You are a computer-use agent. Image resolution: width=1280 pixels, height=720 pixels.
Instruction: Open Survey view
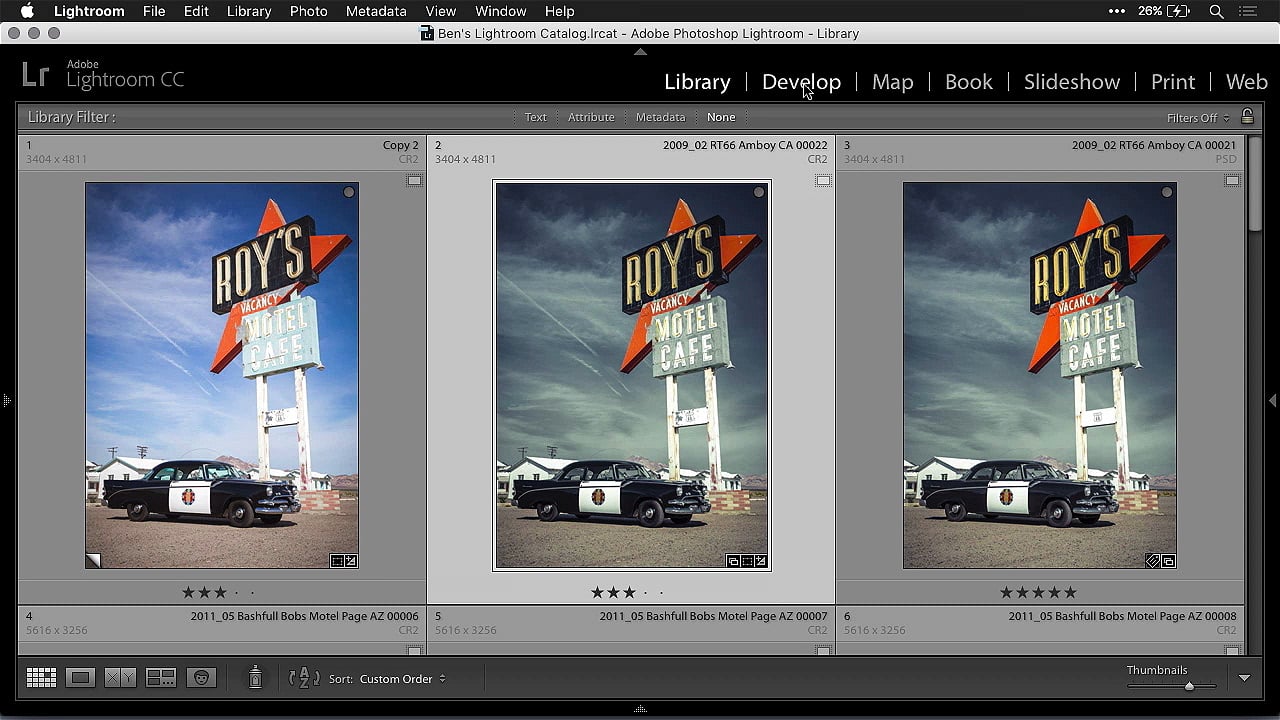tap(161, 678)
